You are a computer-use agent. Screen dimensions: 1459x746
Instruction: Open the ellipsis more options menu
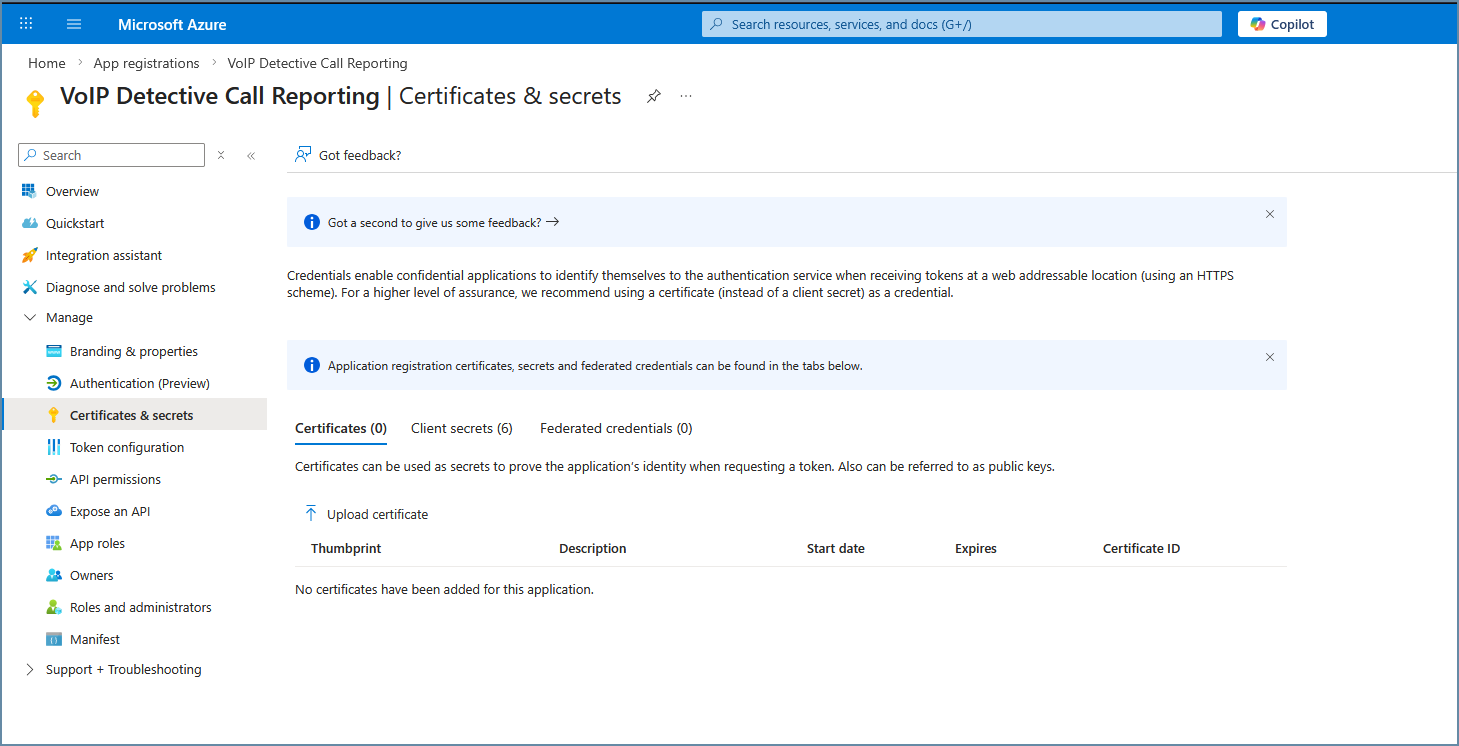(x=686, y=96)
